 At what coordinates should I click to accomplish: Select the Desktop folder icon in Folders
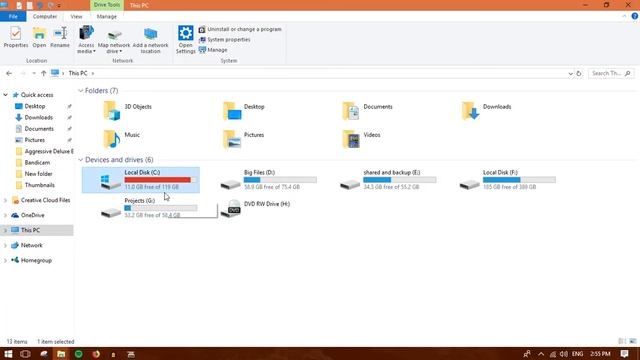pyautogui.click(x=231, y=111)
